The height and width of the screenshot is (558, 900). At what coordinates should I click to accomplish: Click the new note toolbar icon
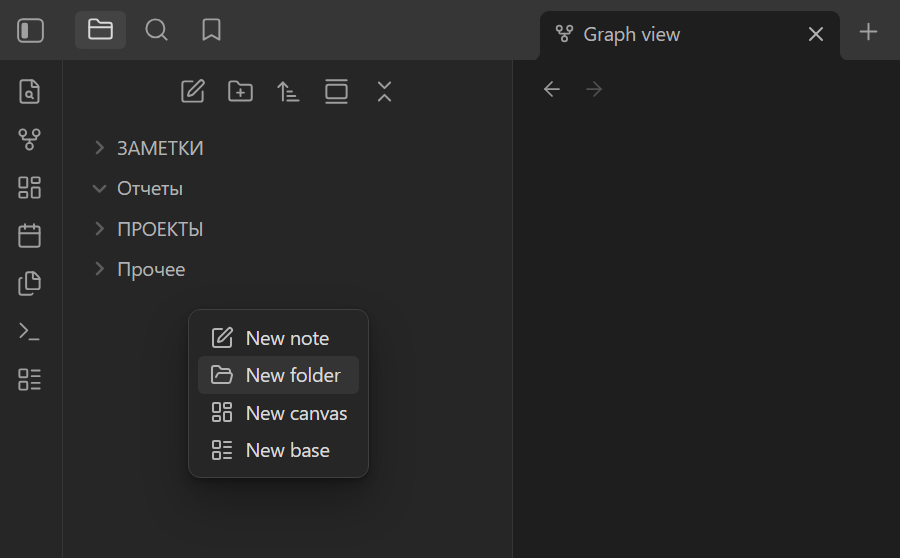pos(193,91)
